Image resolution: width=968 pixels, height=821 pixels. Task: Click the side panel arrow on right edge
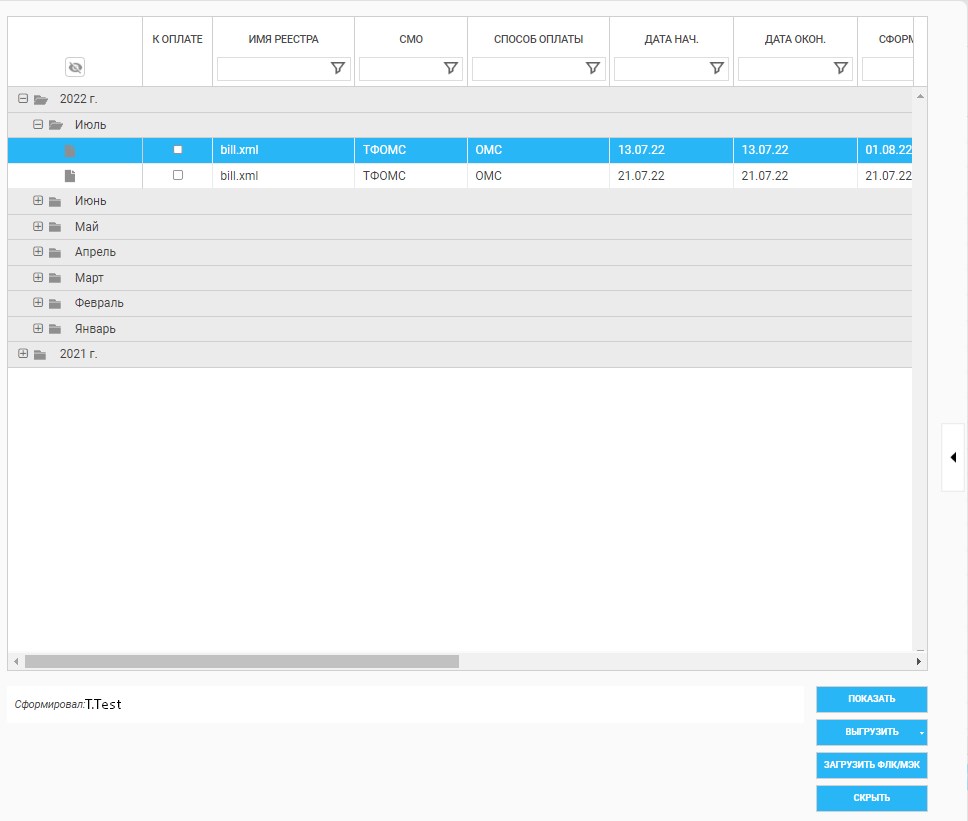point(953,457)
